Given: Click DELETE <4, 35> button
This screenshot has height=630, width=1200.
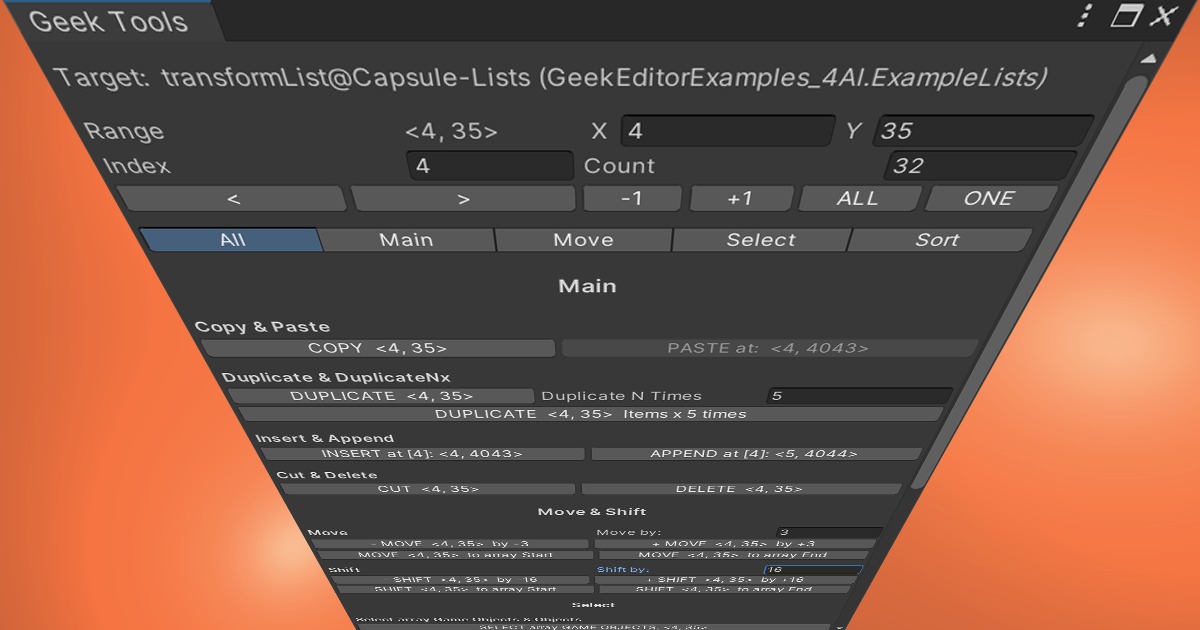Looking at the screenshot, I should 741,489.
